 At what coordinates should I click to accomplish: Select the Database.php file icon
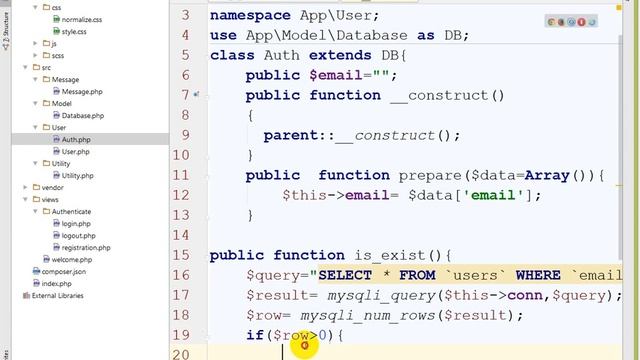(x=56, y=115)
